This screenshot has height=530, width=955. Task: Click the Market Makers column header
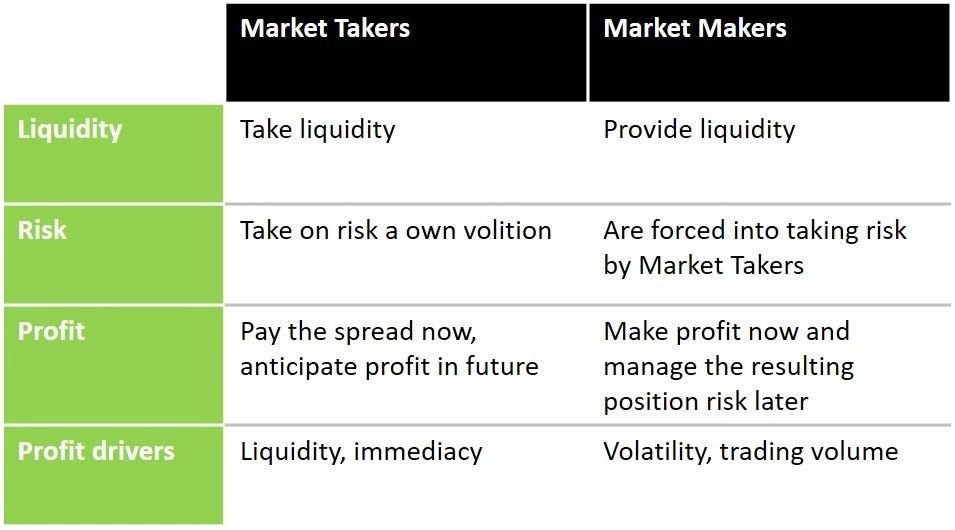[695, 28]
